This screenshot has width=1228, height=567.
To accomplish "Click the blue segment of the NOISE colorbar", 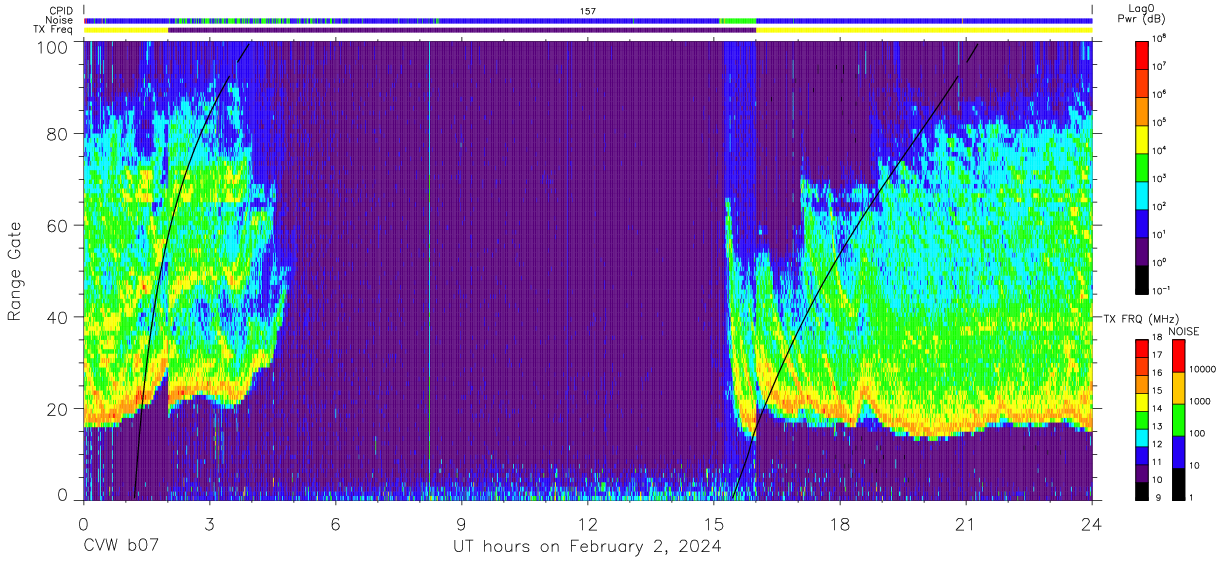I will pyautogui.click(x=1178, y=452).
